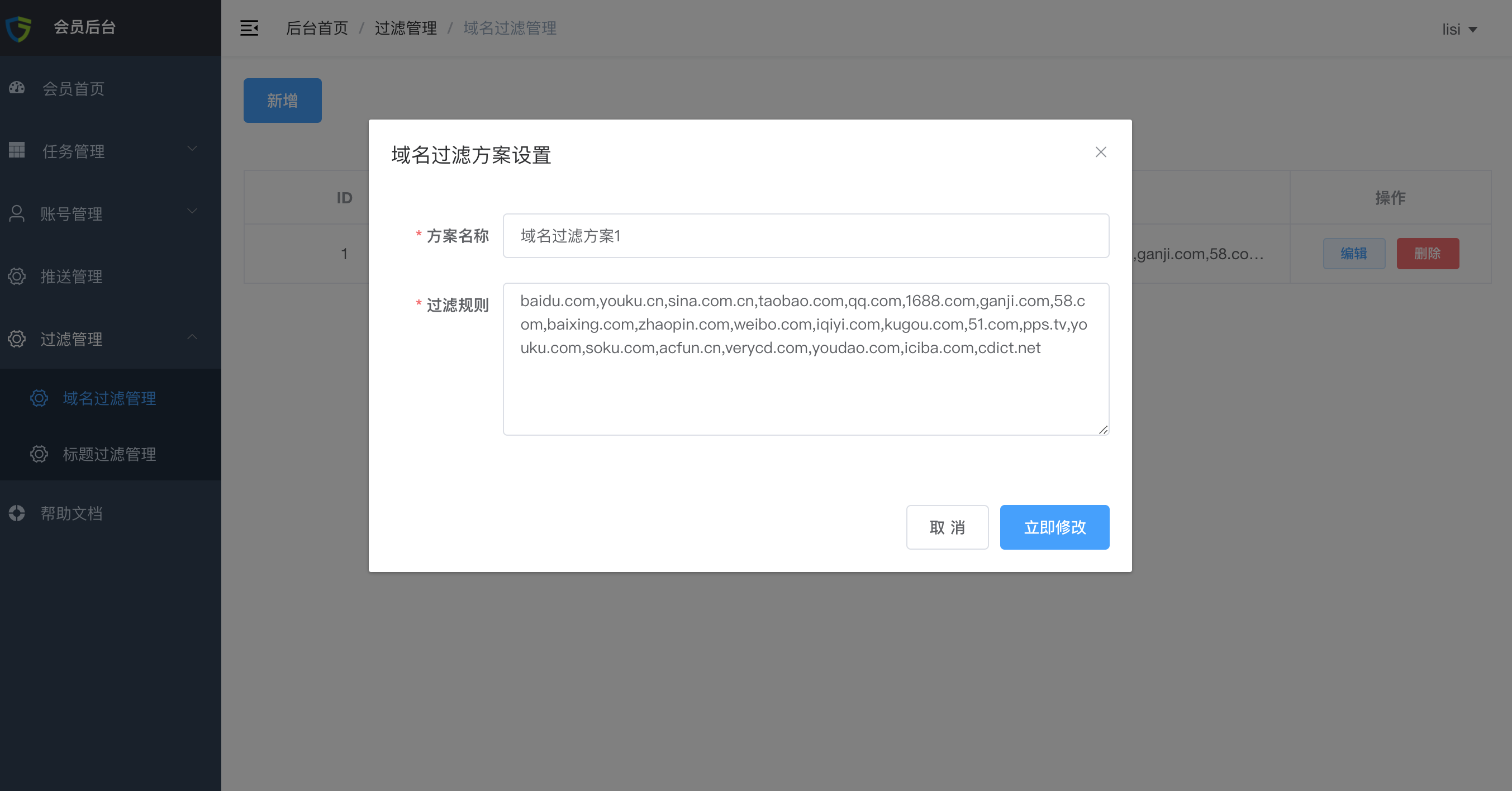Click the gear icon beside 标题过滤管理
The image size is (1512, 791).
[39, 454]
